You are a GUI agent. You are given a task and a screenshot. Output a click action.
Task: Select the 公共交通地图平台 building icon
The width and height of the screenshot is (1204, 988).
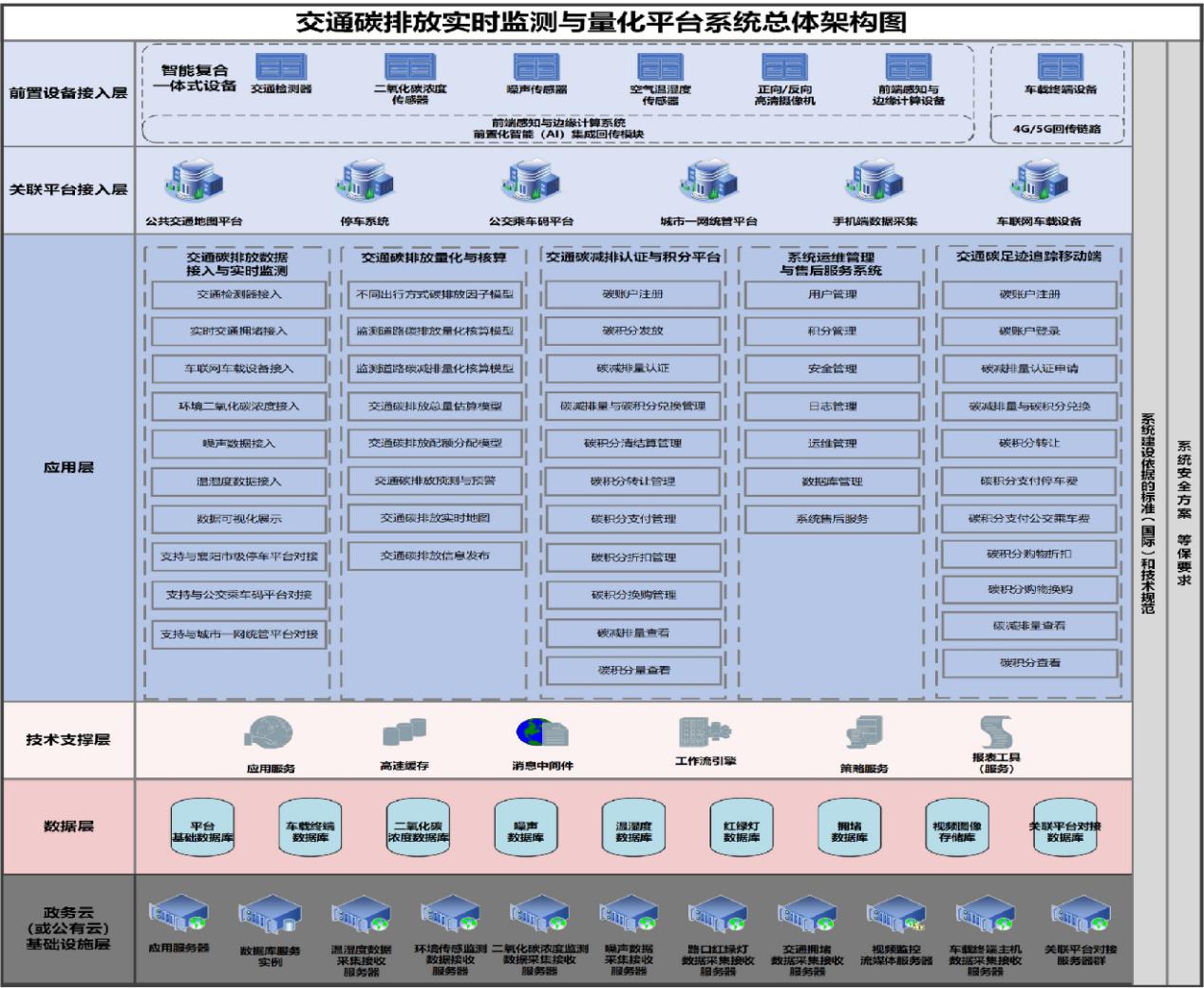195,180
